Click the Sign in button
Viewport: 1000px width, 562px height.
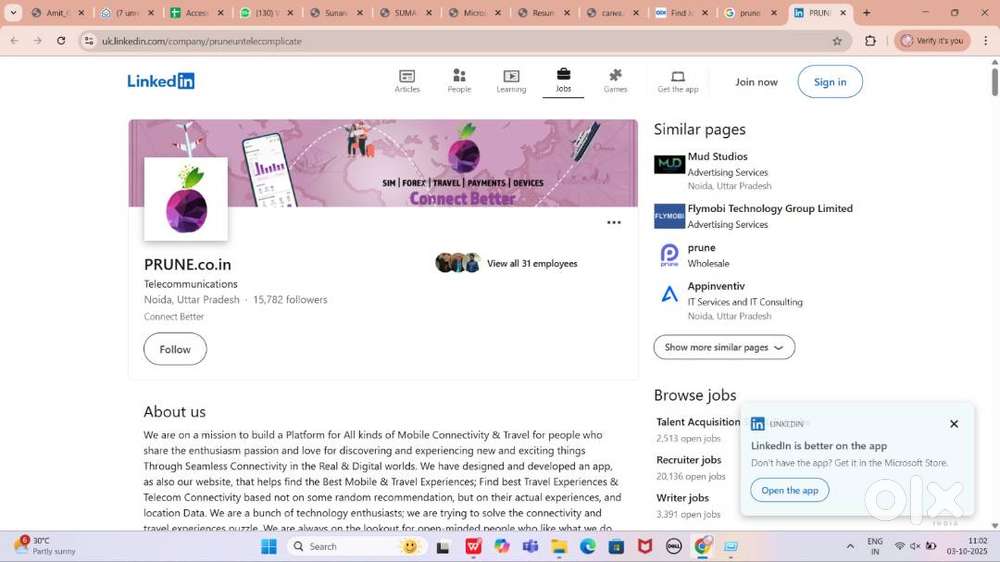(829, 82)
